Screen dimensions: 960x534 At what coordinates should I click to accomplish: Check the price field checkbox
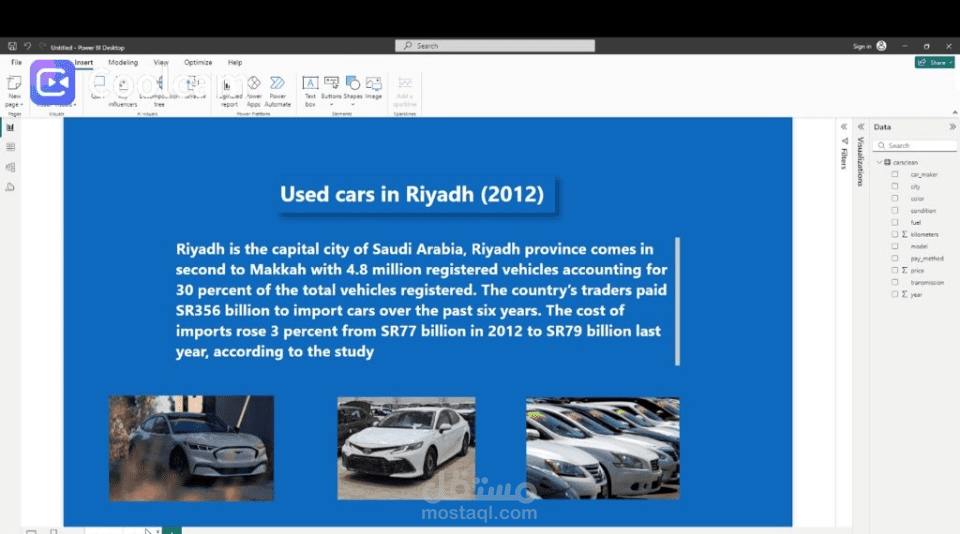pyautogui.click(x=894, y=270)
